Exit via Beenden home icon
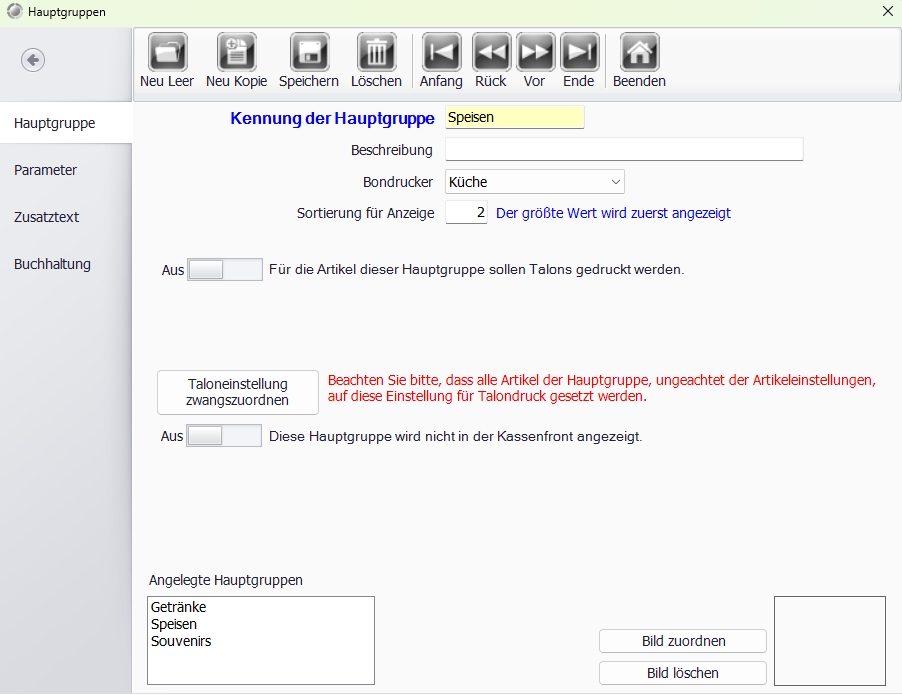The image size is (902, 695). (x=640, y=52)
